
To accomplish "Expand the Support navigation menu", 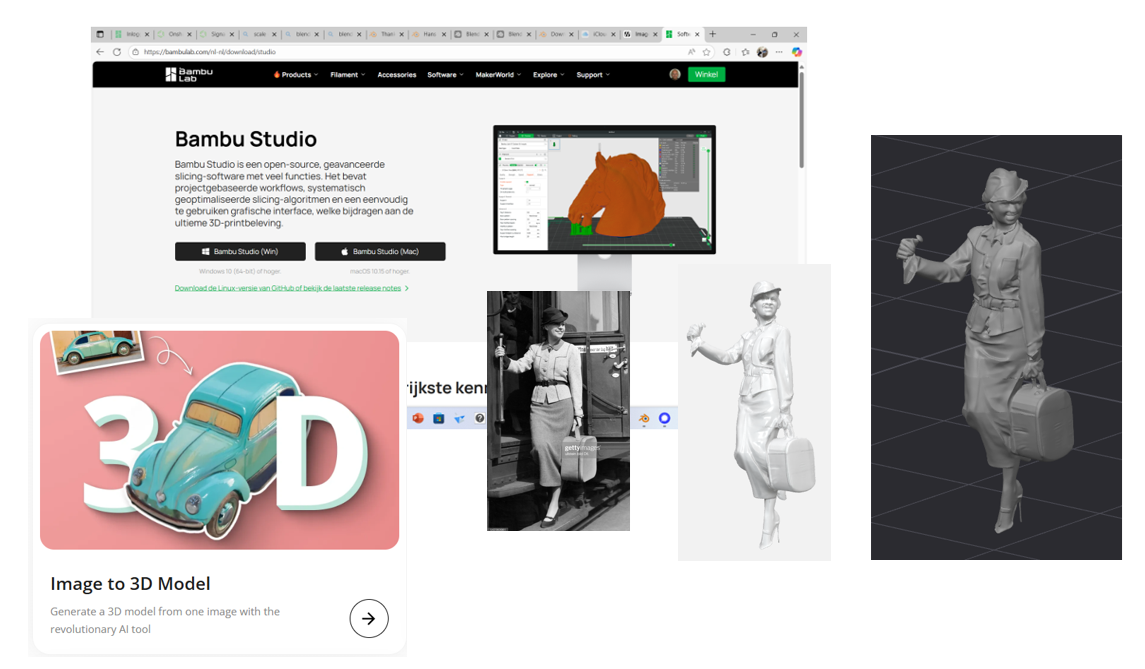I will click(x=592, y=75).
